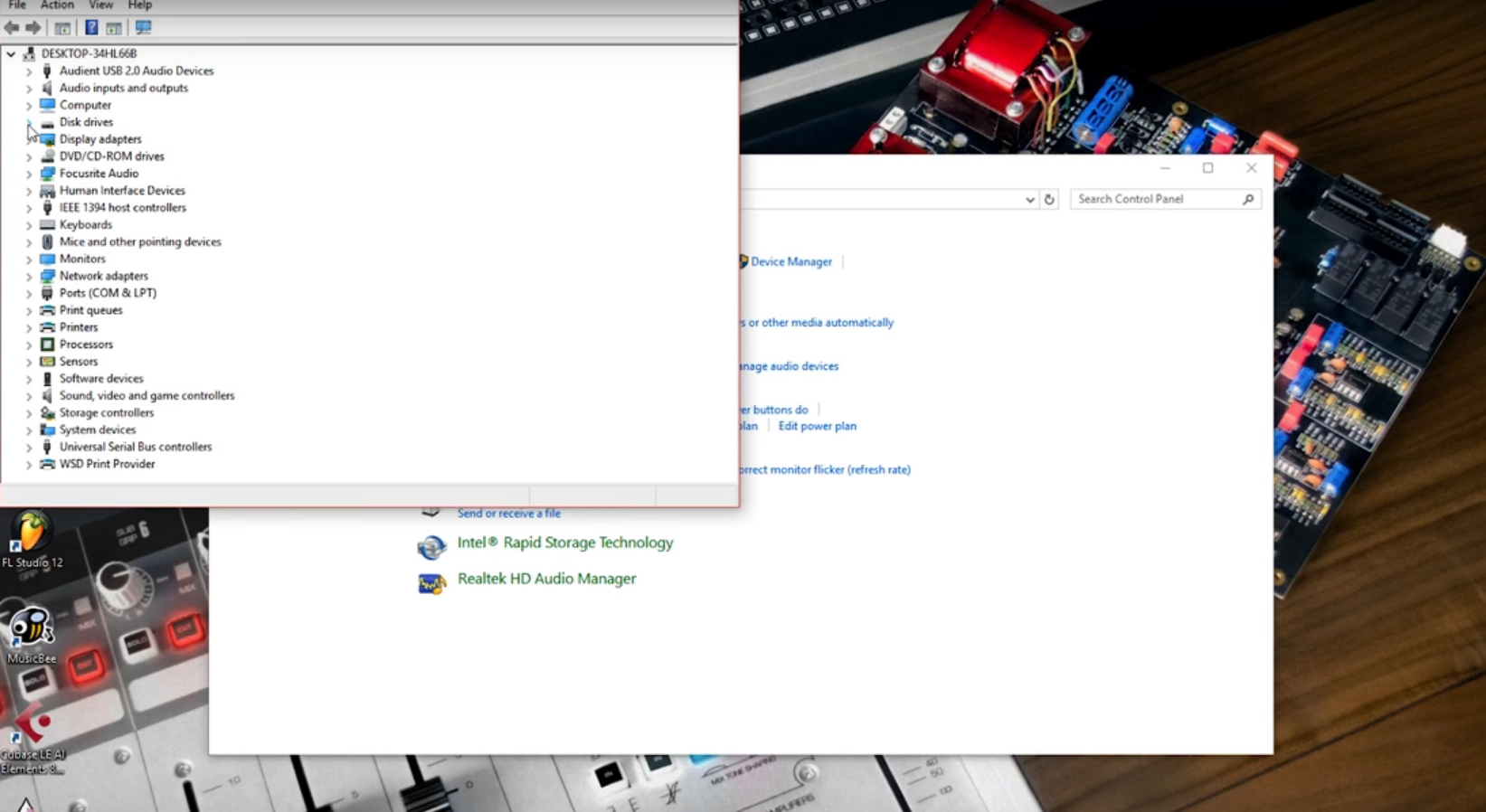Expand IEEE 1394 host controllers
Image resolution: width=1486 pixels, height=812 pixels.
(x=28, y=208)
